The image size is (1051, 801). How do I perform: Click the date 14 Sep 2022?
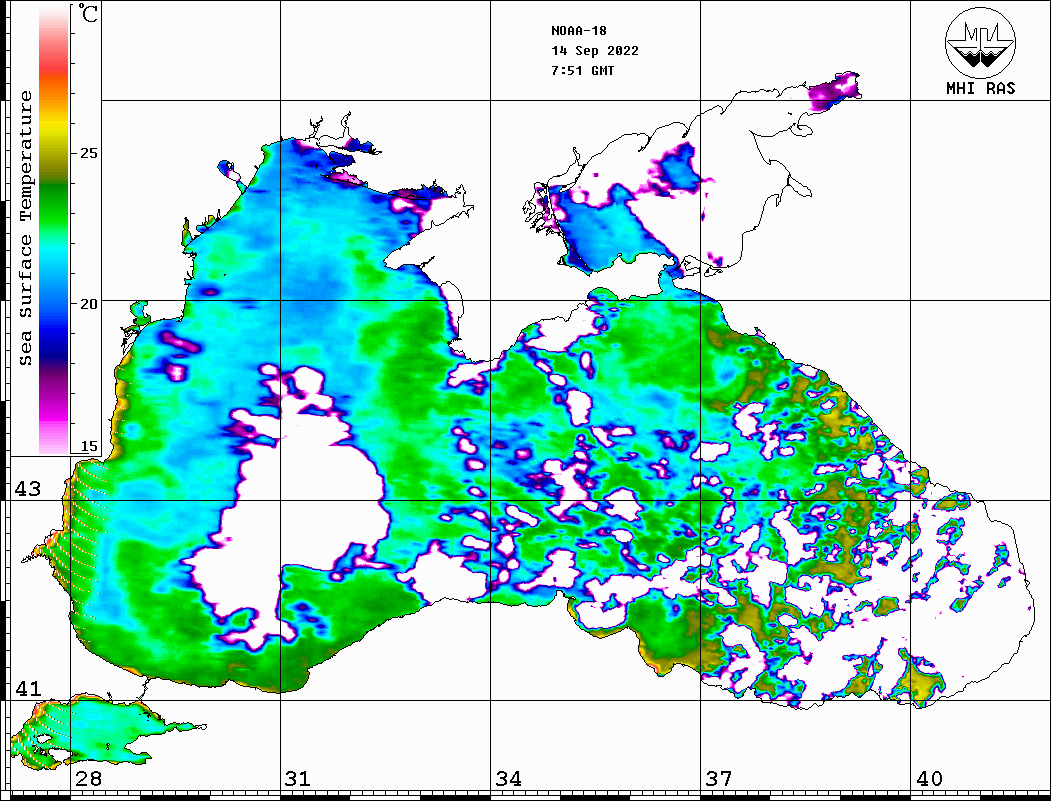pyautogui.click(x=595, y=51)
